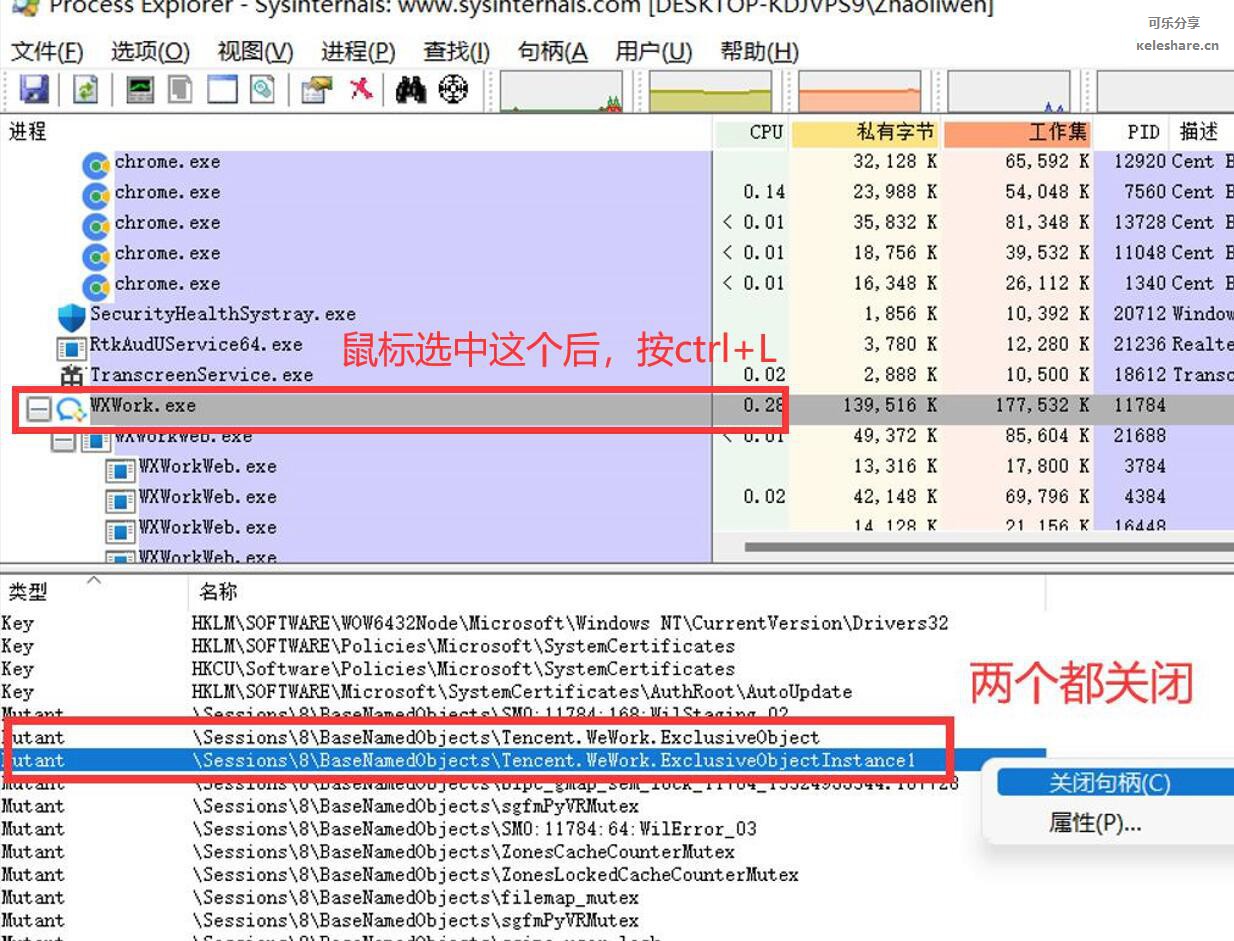Select handle Tencent.WeWork.ExclusiveObject

[x=523, y=738]
